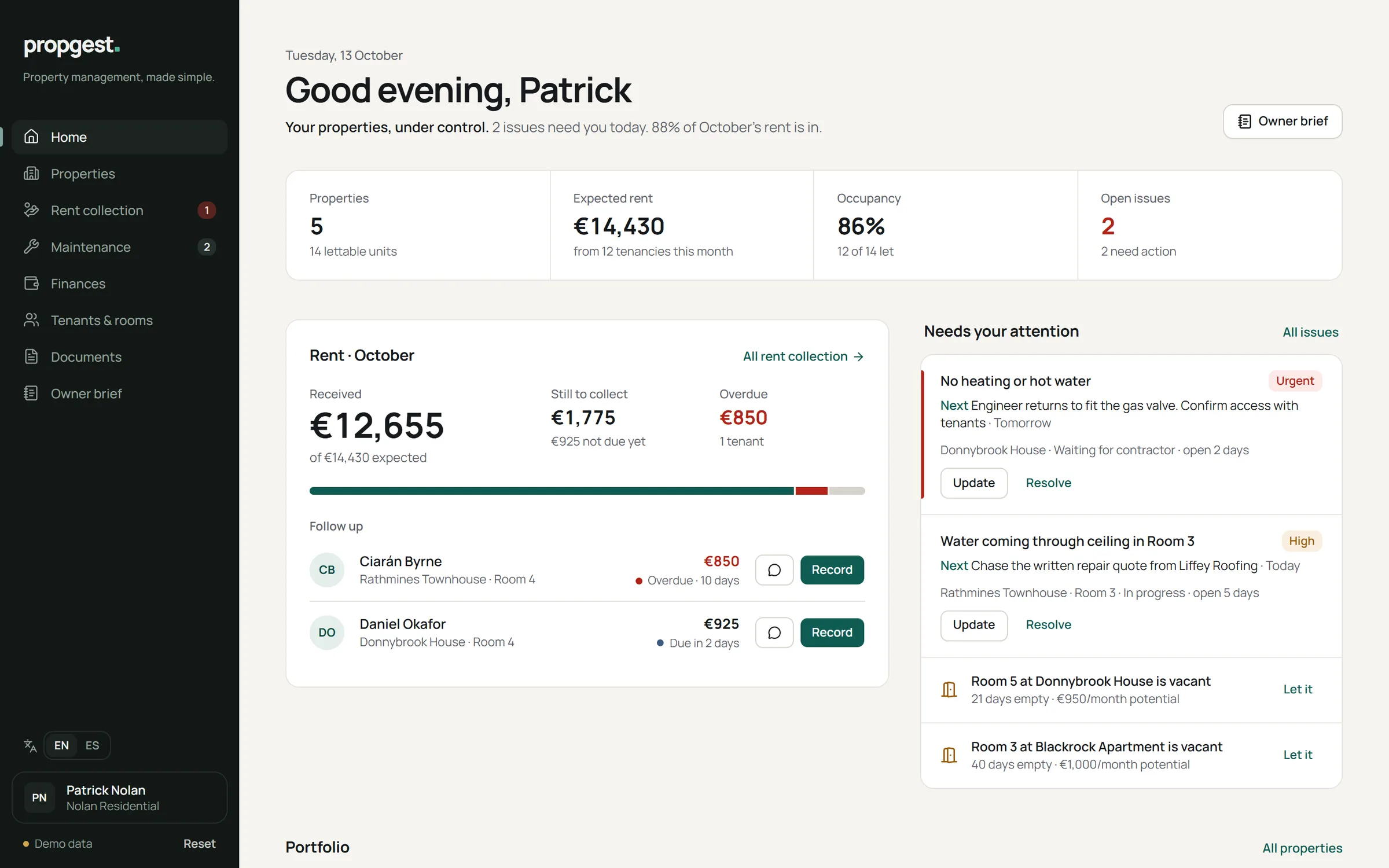Open the All issues link
The height and width of the screenshot is (868, 1389).
(x=1310, y=332)
